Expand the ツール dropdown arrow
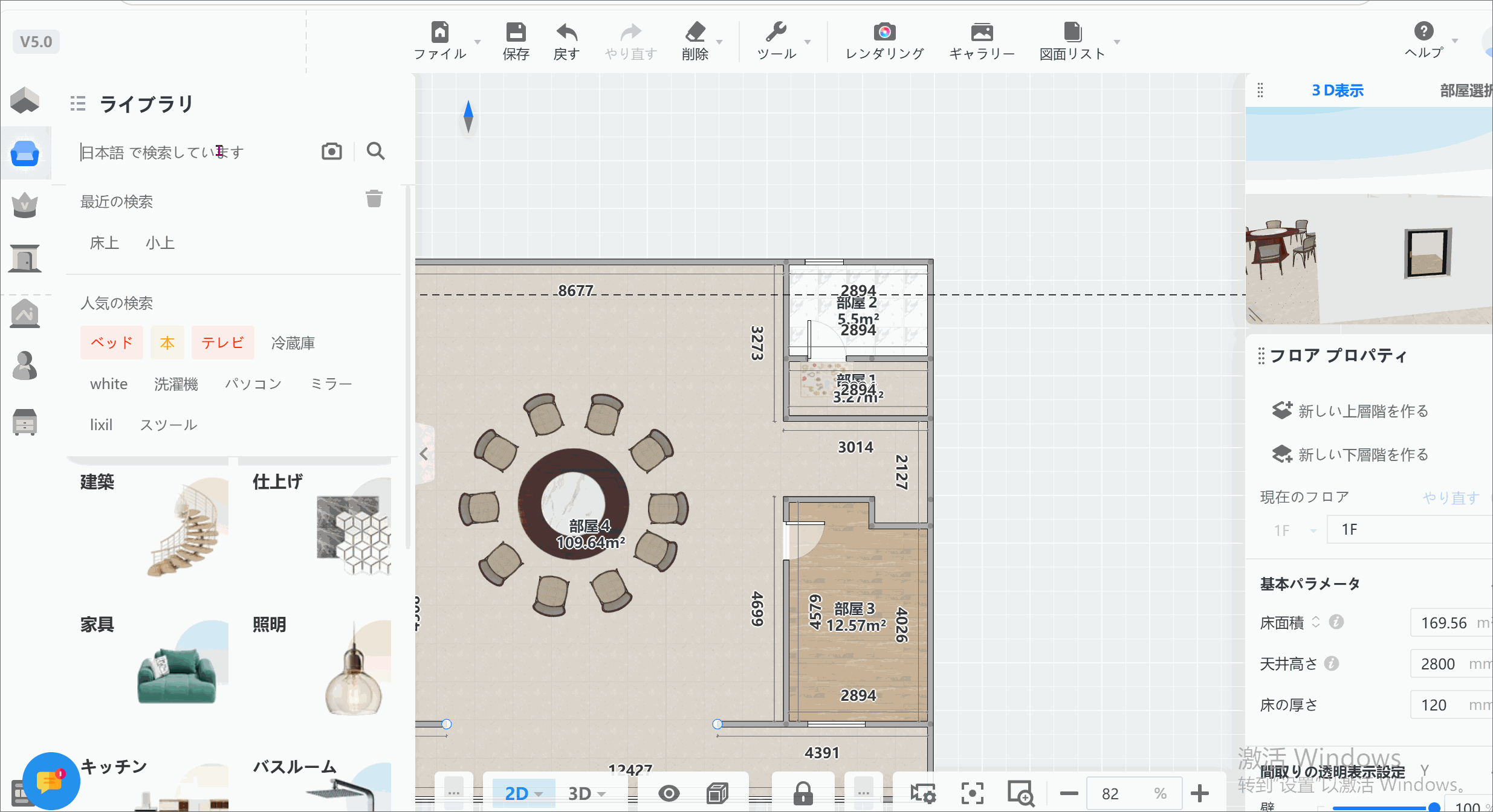 pyautogui.click(x=808, y=42)
